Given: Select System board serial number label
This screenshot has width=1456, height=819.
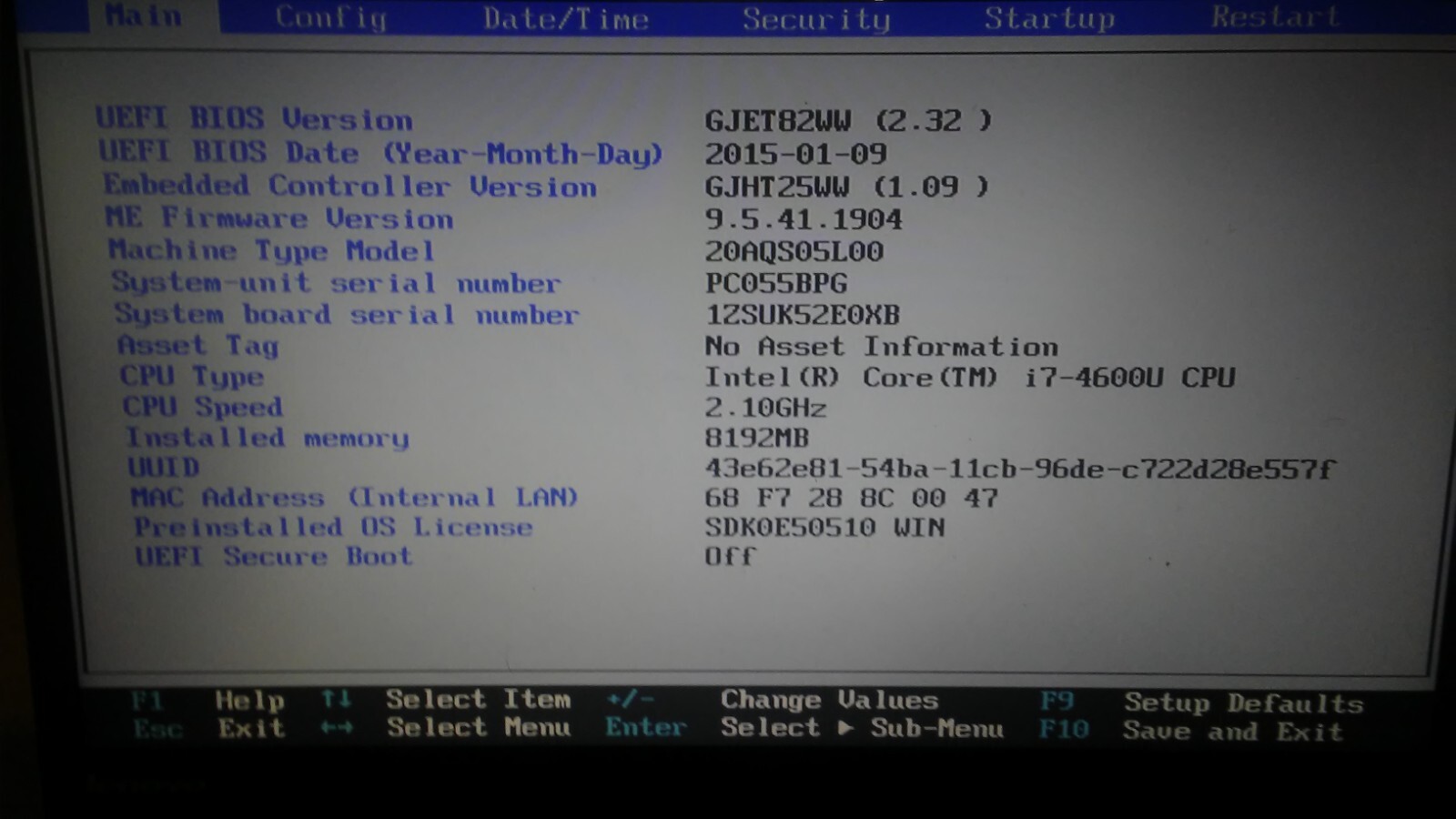Looking at the screenshot, I should pos(347,314).
